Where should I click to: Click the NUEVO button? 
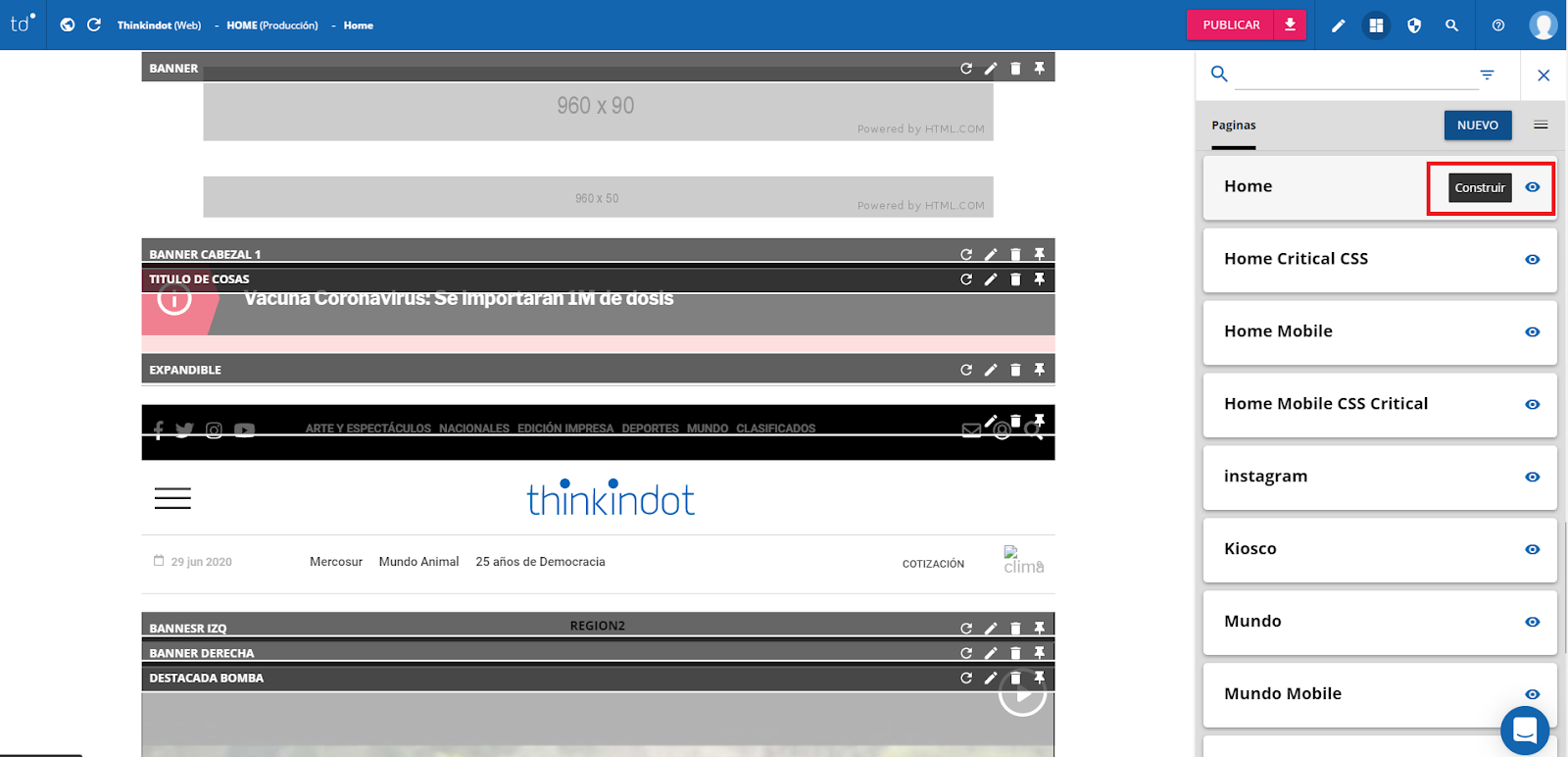click(x=1477, y=126)
